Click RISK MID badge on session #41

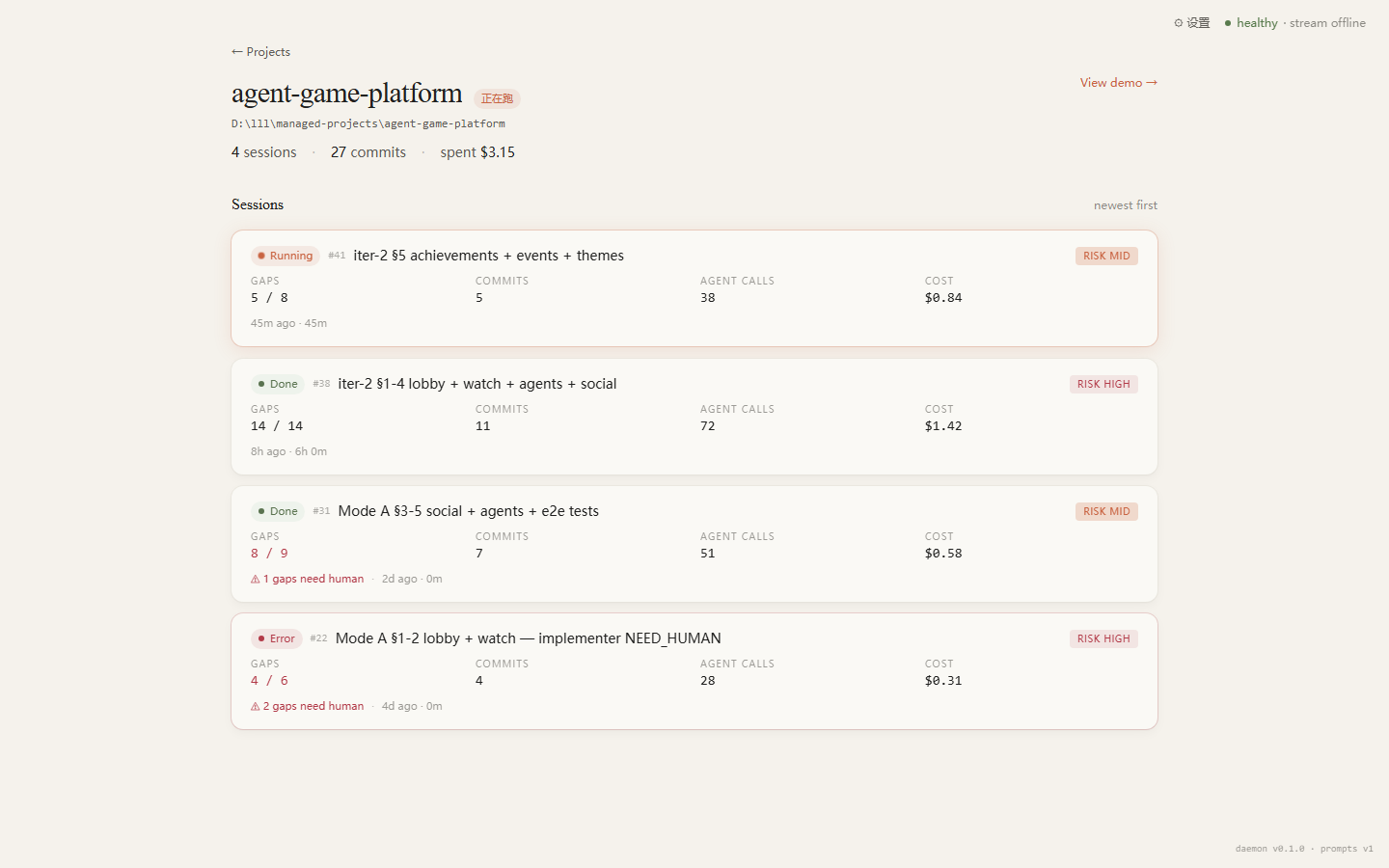point(1106,256)
